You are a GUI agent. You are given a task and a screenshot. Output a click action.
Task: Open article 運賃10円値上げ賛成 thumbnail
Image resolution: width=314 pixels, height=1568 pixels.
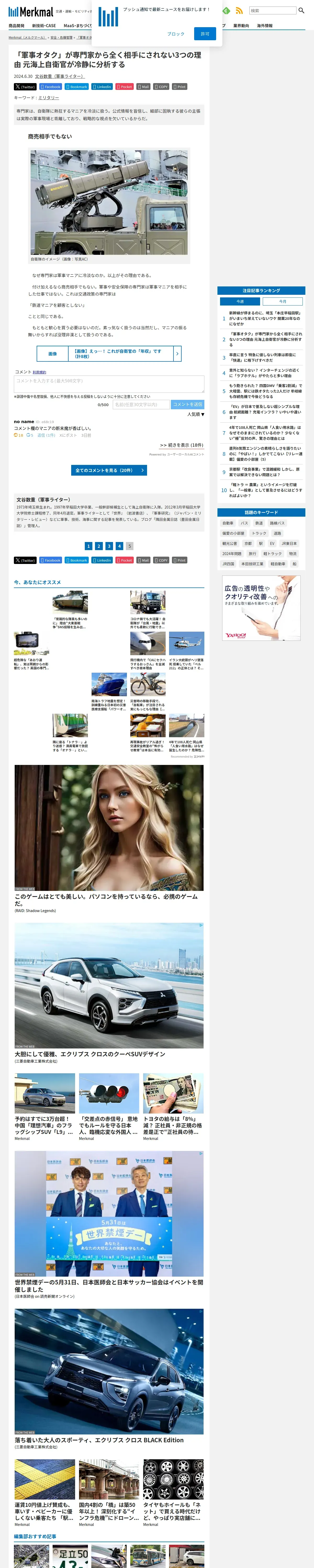pos(44,1479)
